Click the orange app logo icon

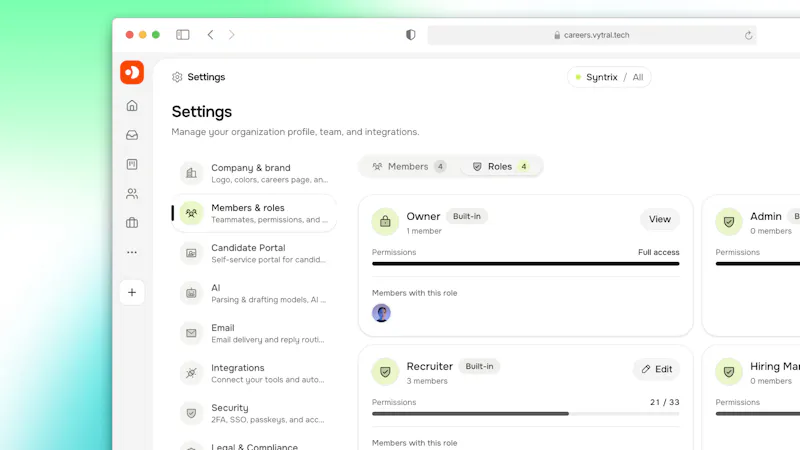(x=132, y=72)
